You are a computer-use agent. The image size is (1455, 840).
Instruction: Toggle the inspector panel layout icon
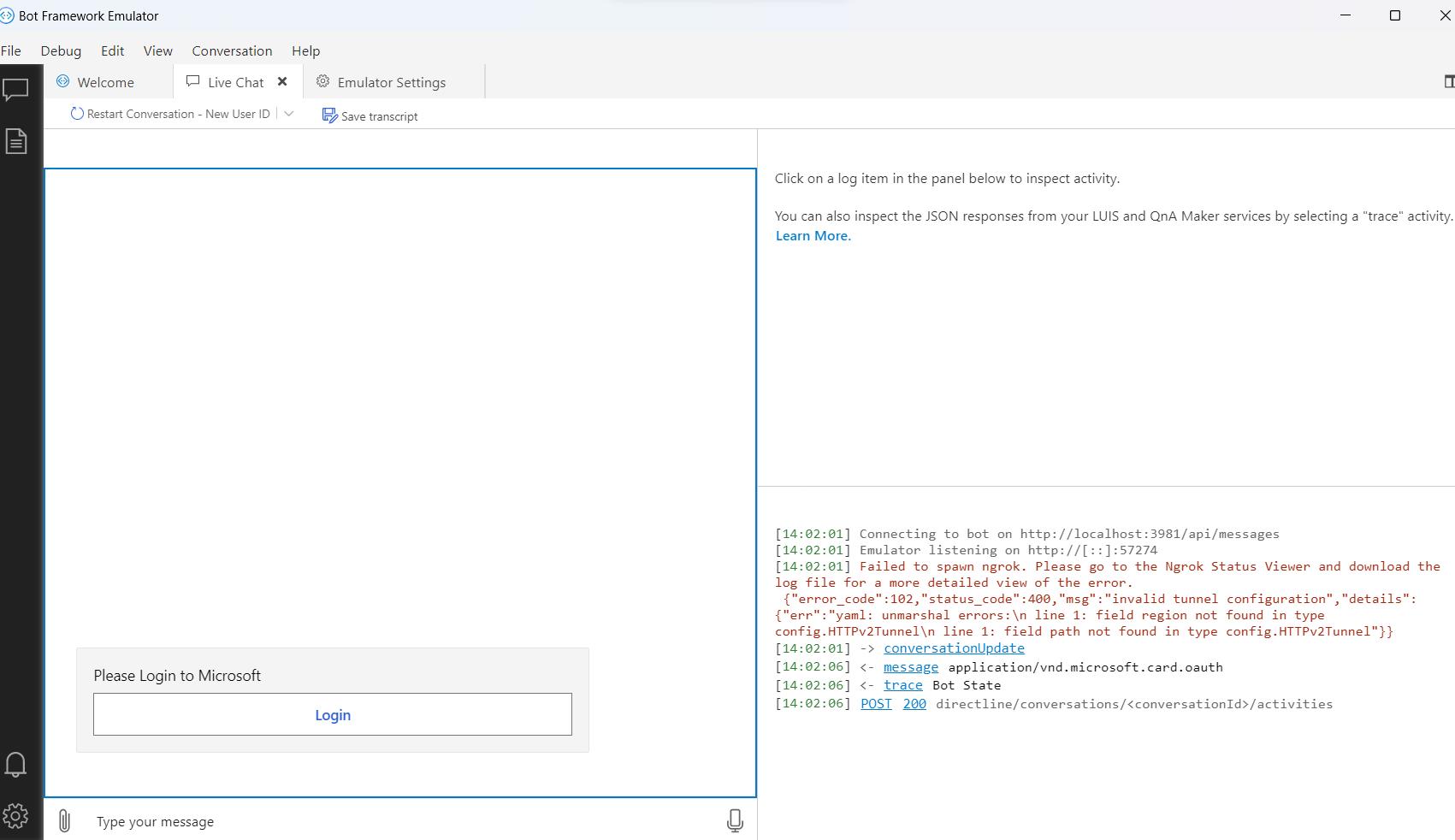(x=1448, y=80)
